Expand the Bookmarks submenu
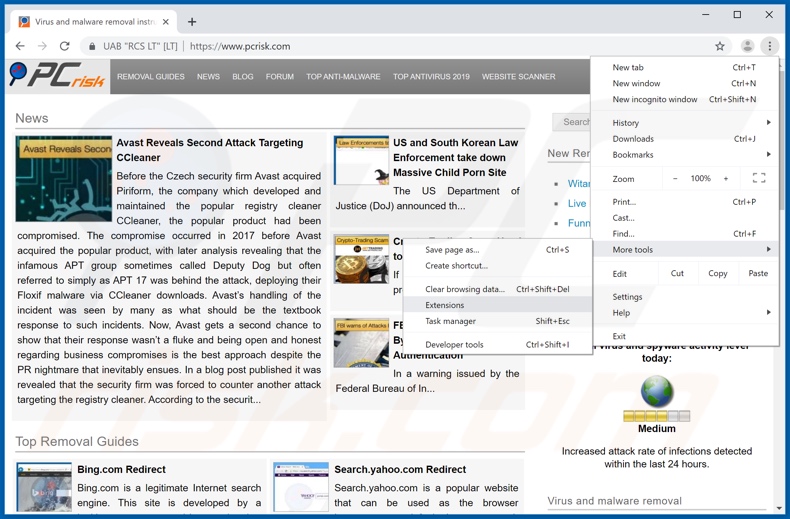Viewport: 790px width, 519px height. coord(684,155)
